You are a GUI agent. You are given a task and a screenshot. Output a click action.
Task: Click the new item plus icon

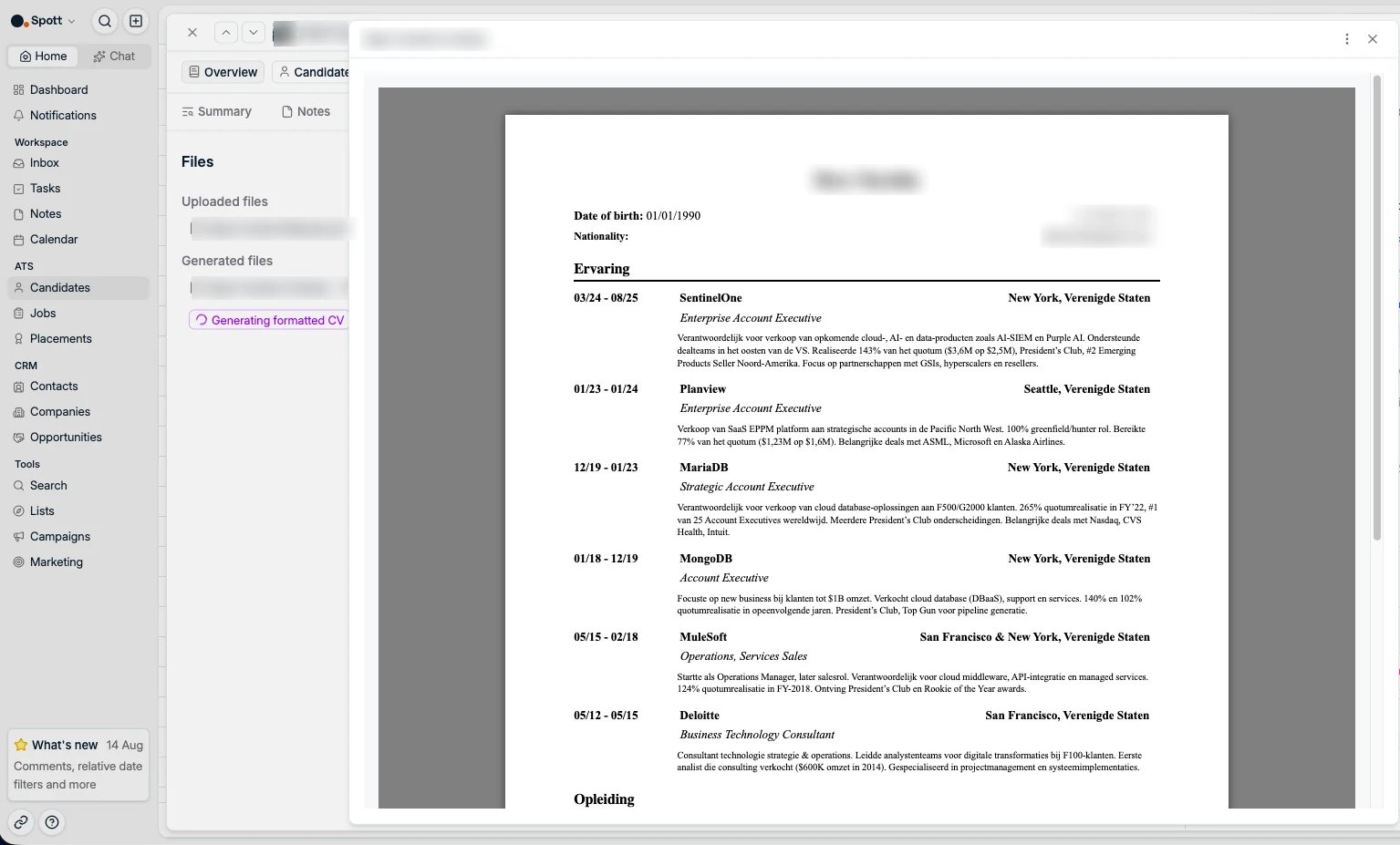135,21
